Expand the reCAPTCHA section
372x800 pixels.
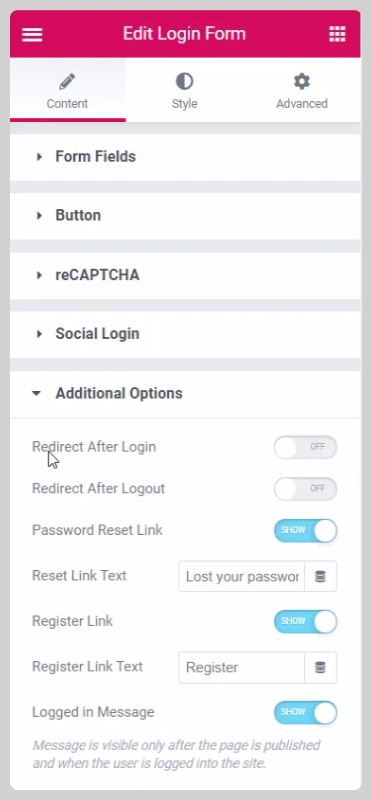tap(185, 275)
